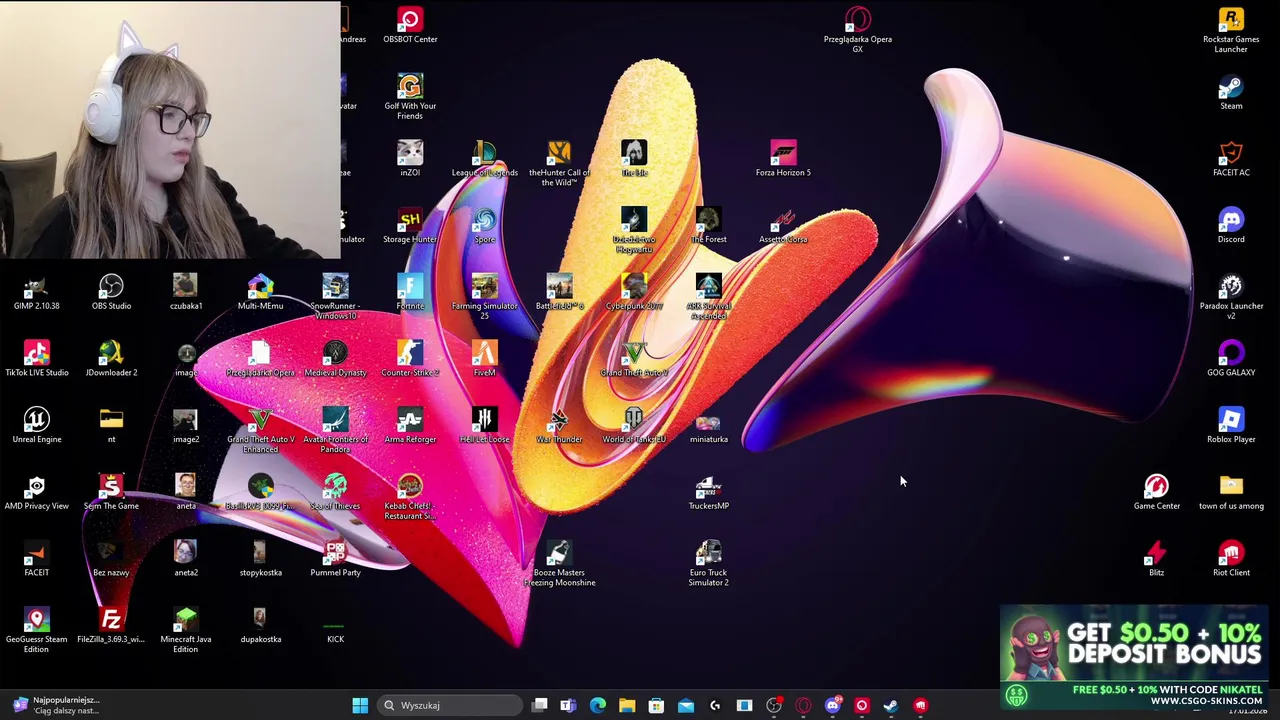Open the GIMP 2.10.38 shortcut
Image resolution: width=1280 pixels, height=720 pixels.
(37, 293)
